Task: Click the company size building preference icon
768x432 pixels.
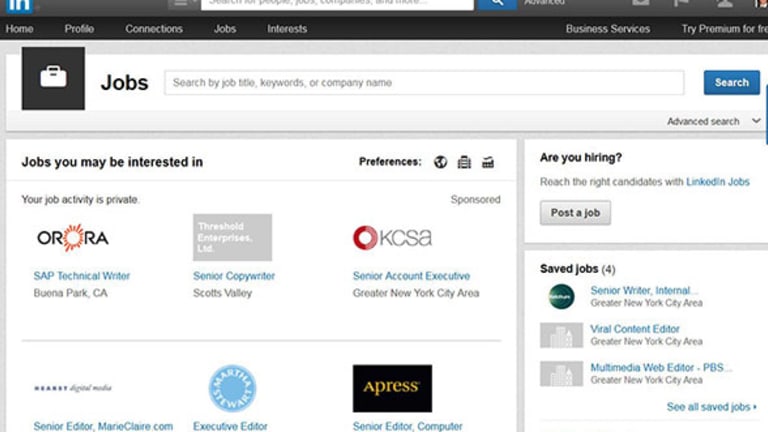Action: pos(464,162)
